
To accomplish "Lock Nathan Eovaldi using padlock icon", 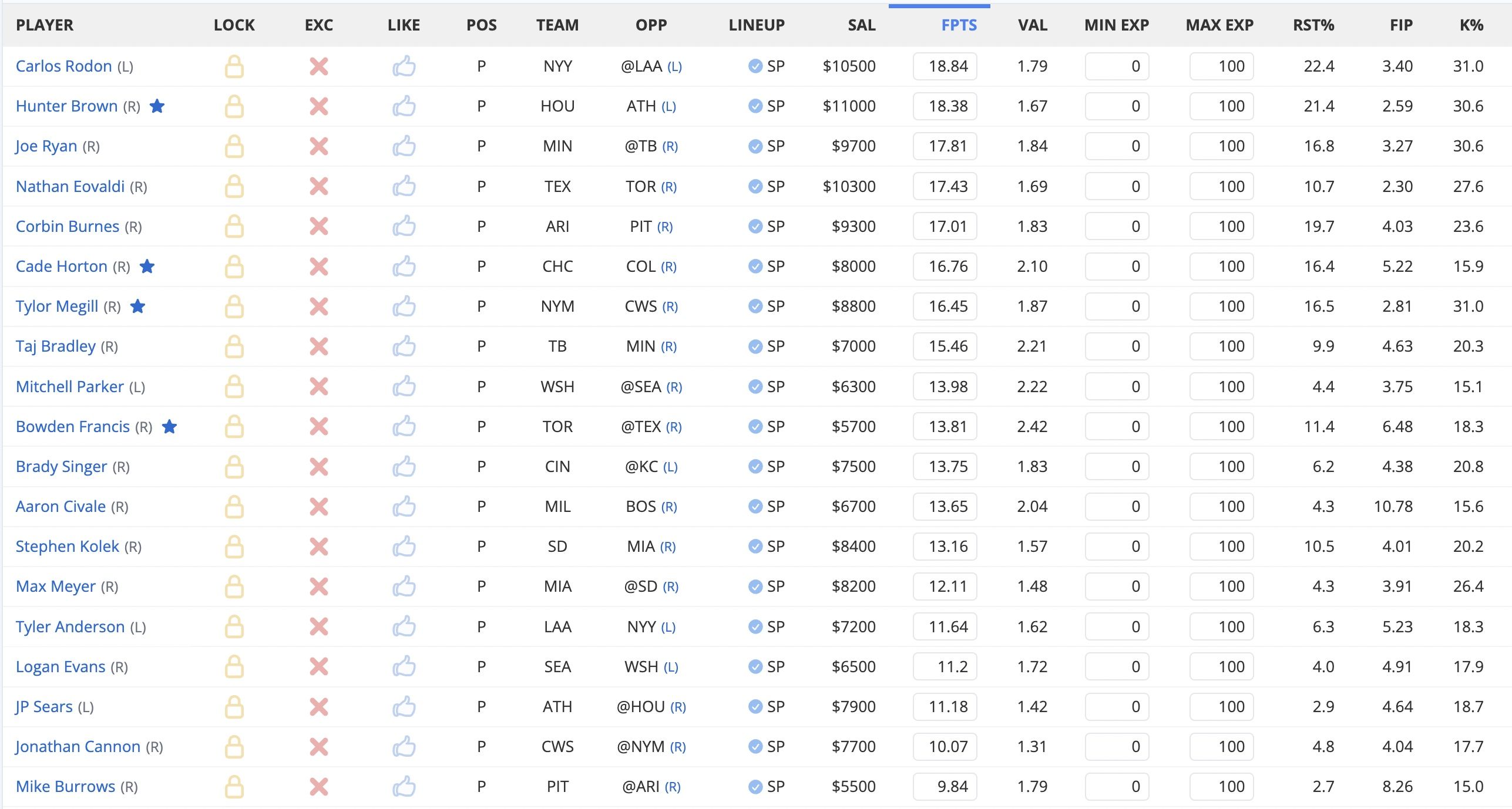I will coord(234,187).
